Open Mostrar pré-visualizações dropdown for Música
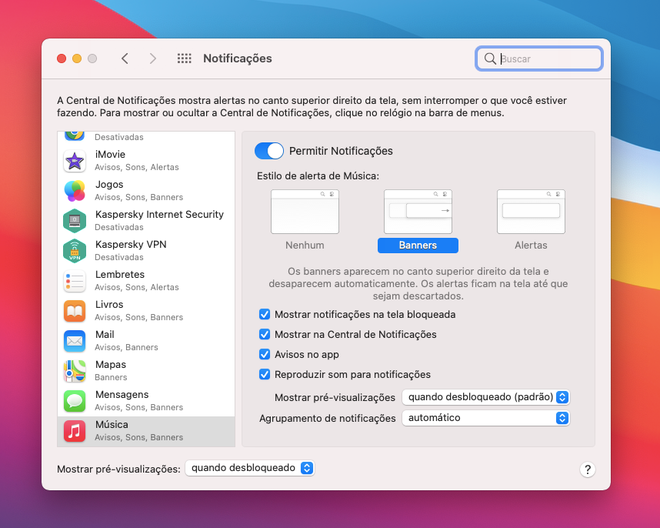 click(486, 397)
